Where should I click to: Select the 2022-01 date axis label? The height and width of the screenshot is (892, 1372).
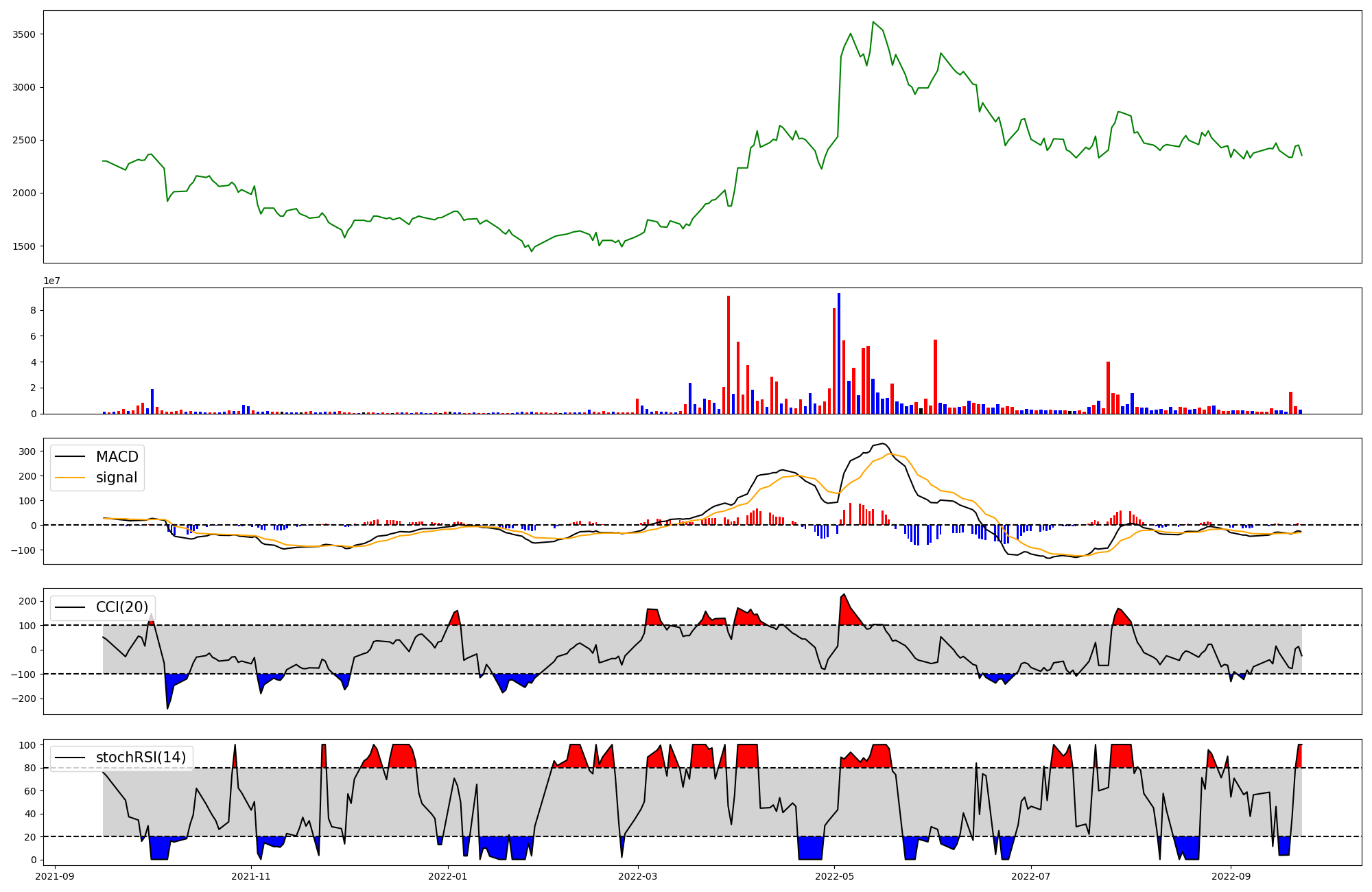point(448,876)
